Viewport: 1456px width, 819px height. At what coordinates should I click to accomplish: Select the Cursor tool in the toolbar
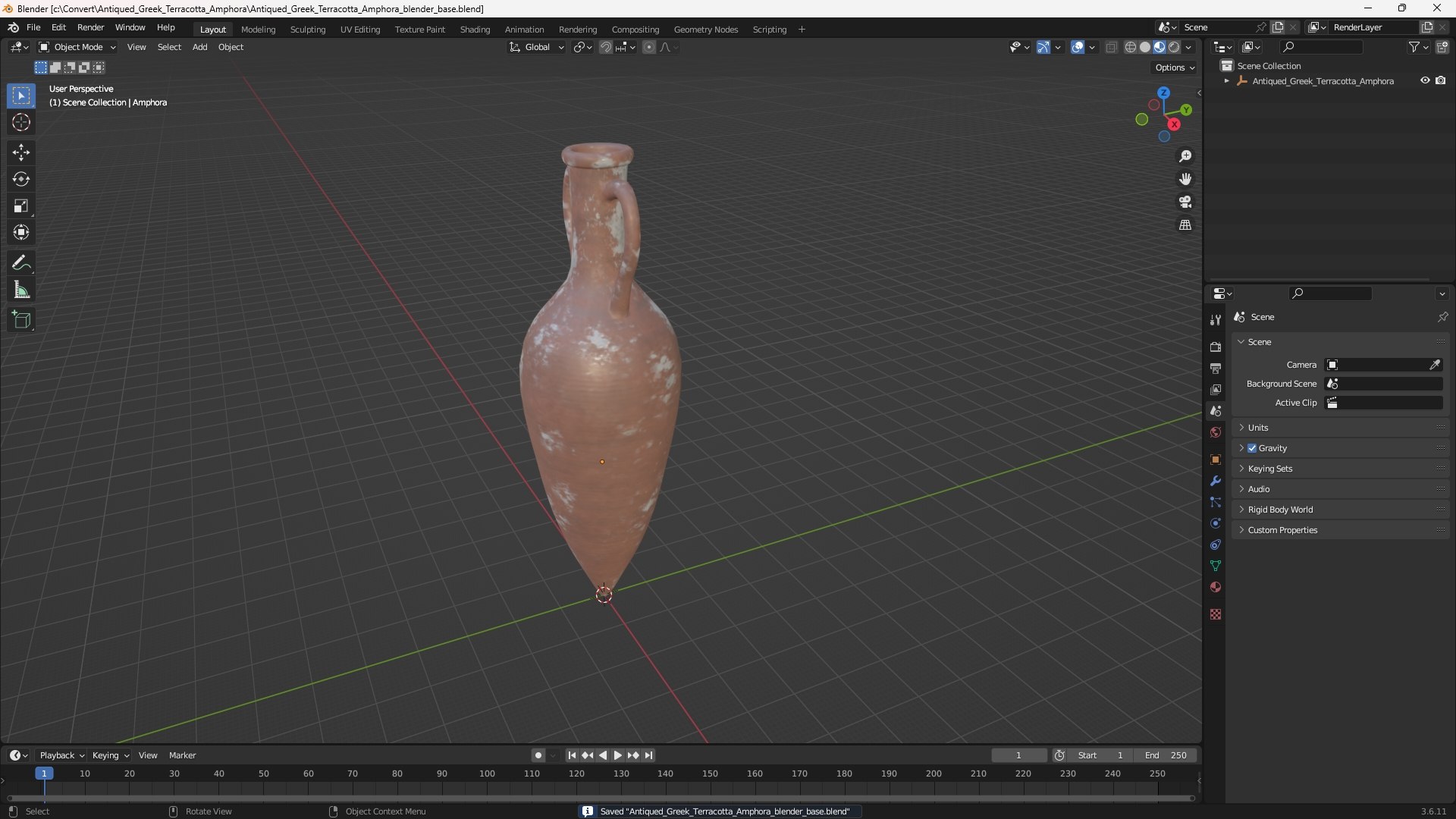[x=21, y=122]
